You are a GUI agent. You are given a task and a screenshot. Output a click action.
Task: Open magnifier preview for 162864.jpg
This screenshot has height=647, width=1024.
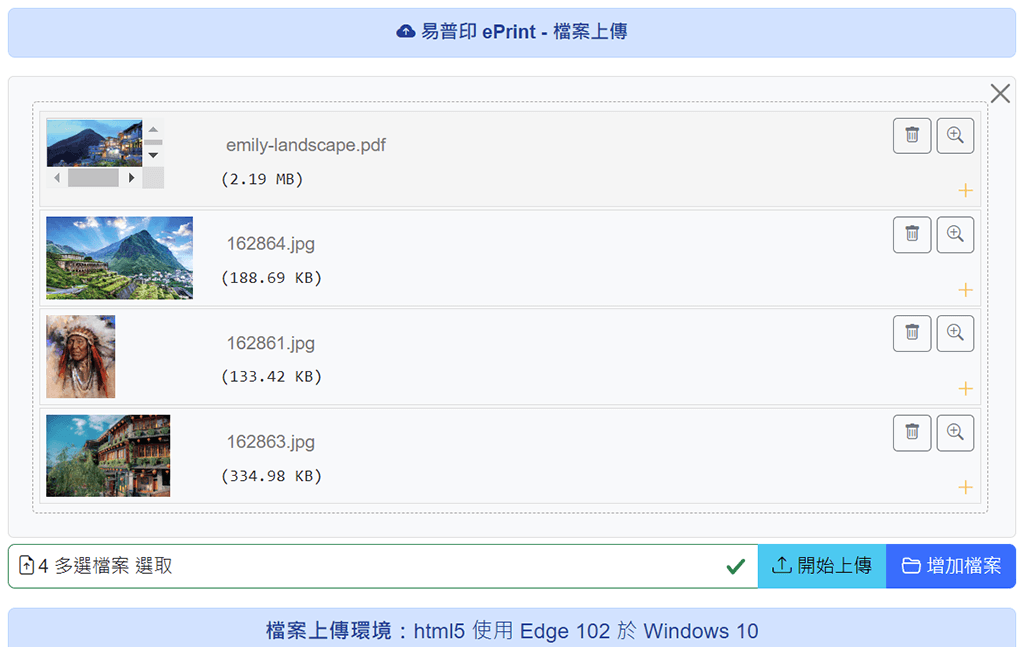pos(955,234)
